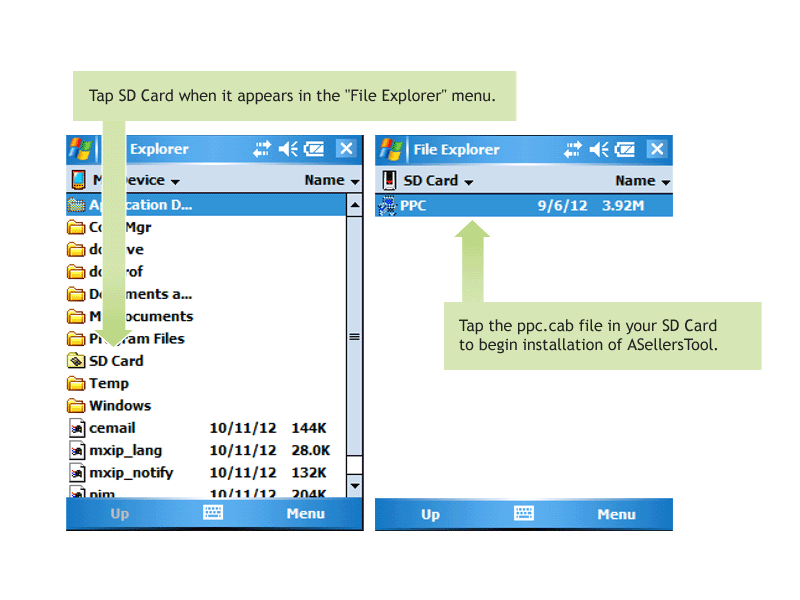This screenshot has width=800, height=600.
Task: Show the on-screen keyboard in right window
Action: pos(523,513)
